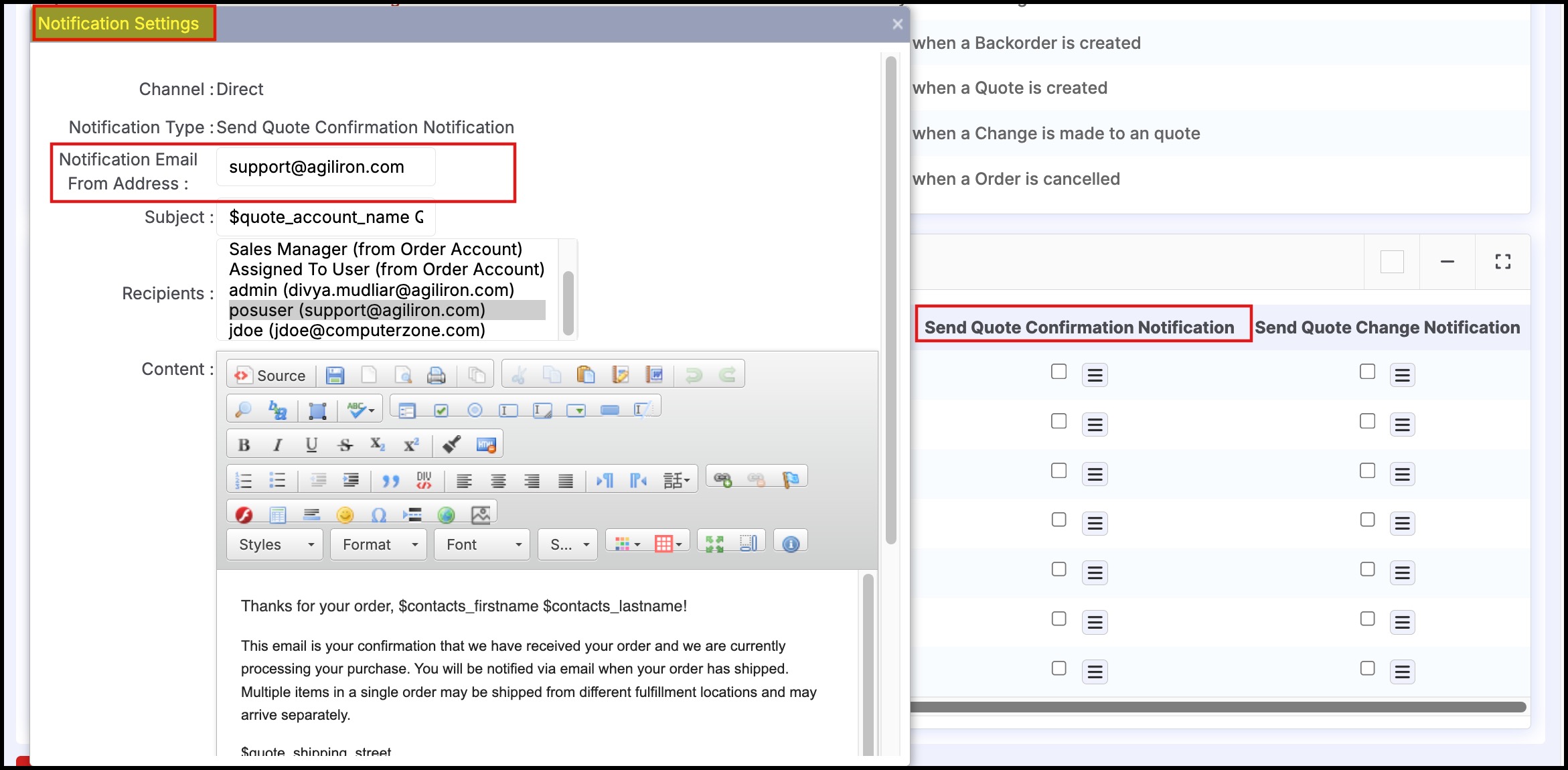Select jdoe (jdoe@computerzone.com) recipient

point(357,330)
